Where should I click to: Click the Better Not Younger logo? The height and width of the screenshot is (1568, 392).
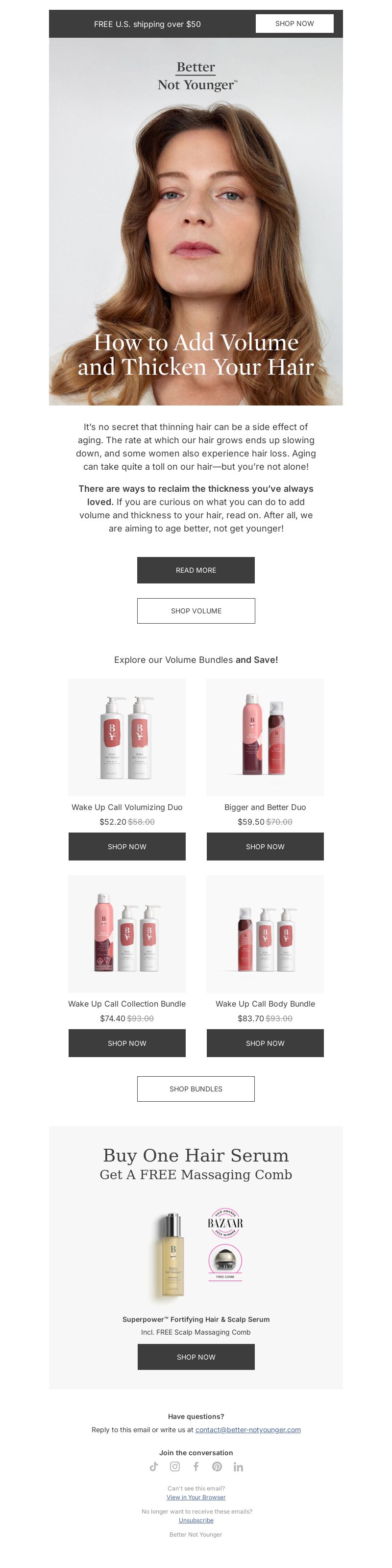point(196,76)
